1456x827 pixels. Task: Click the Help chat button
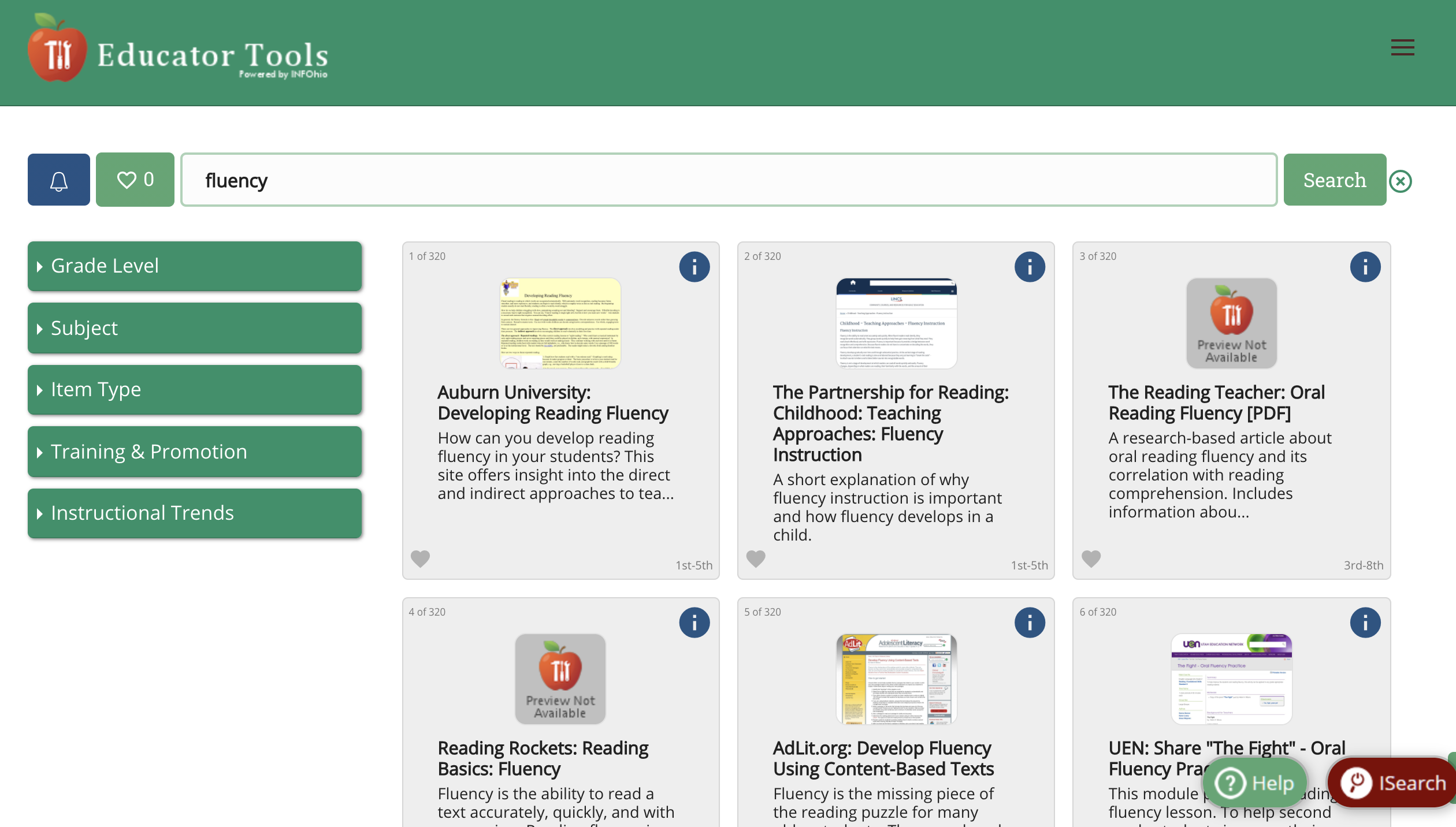click(1255, 783)
